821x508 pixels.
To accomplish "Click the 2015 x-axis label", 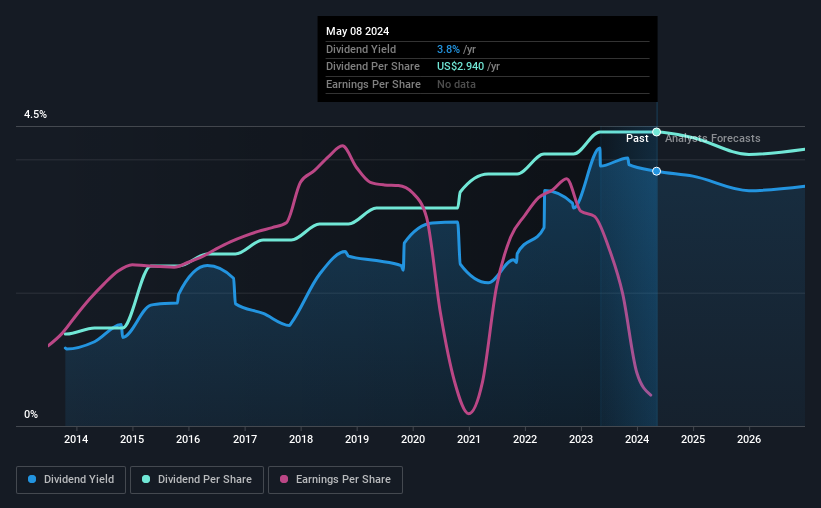I will point(132,439).
